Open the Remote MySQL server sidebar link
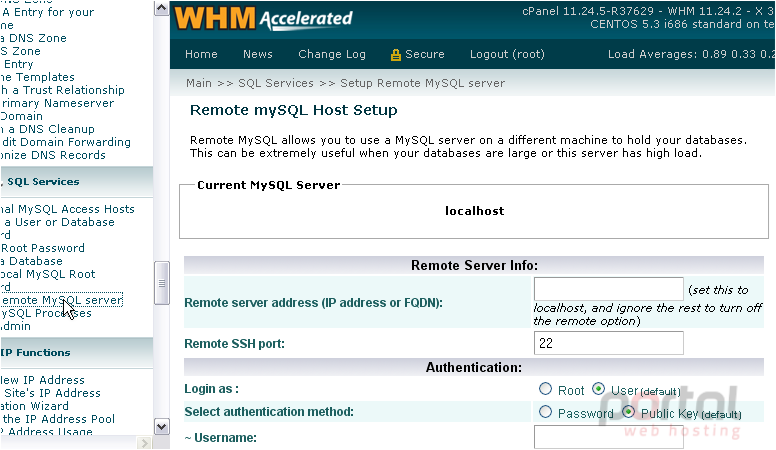This screenshot has height=450, width=776. point(61,300)
